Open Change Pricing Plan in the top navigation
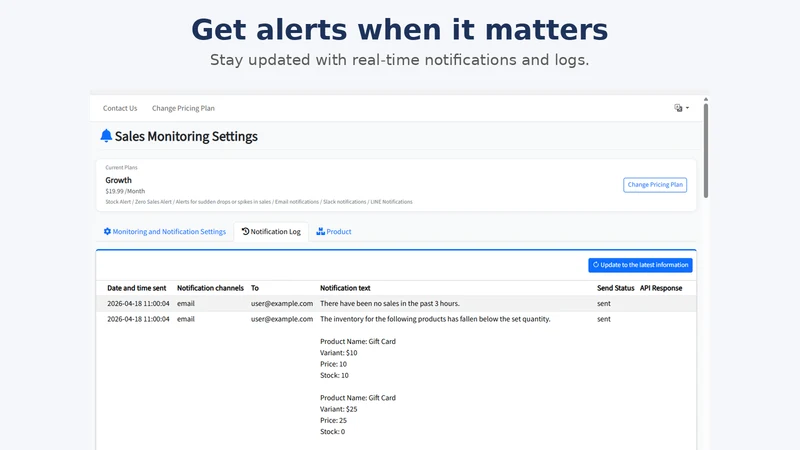The image size is (800, 450). point(183,108)
